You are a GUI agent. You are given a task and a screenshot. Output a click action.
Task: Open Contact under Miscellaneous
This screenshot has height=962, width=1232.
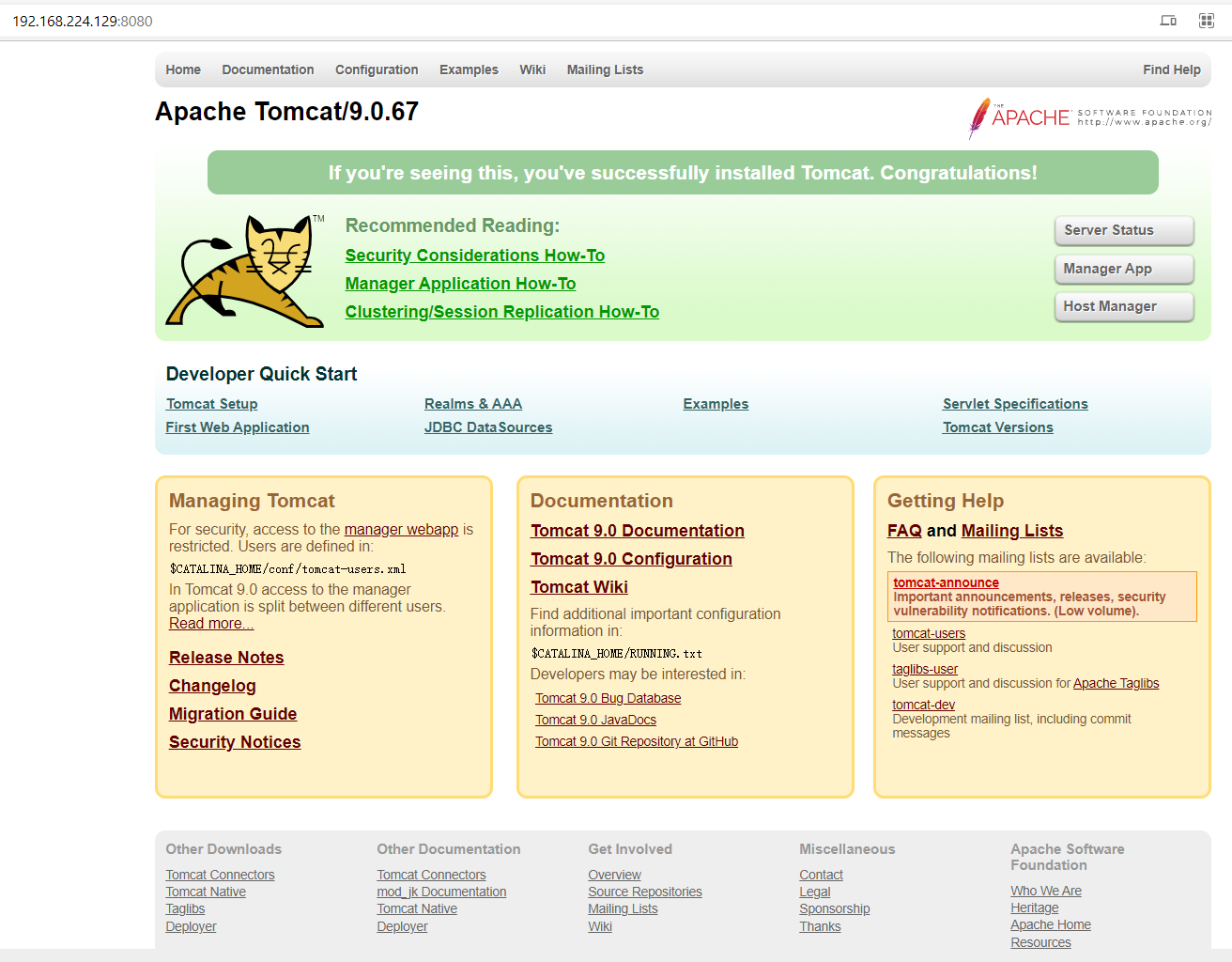pyautogui.click(x=821, y=875)
